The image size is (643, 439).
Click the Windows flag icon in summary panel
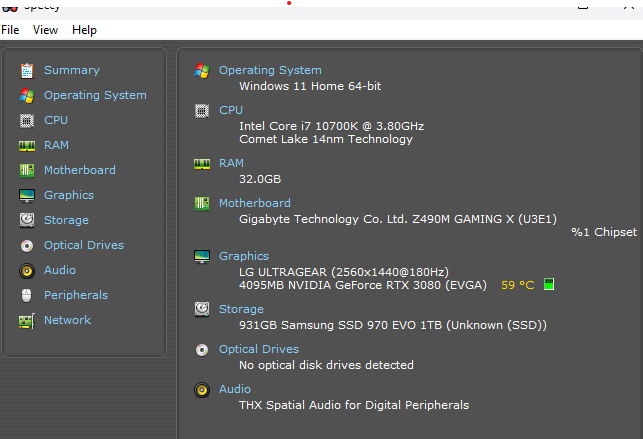point(202,71)
